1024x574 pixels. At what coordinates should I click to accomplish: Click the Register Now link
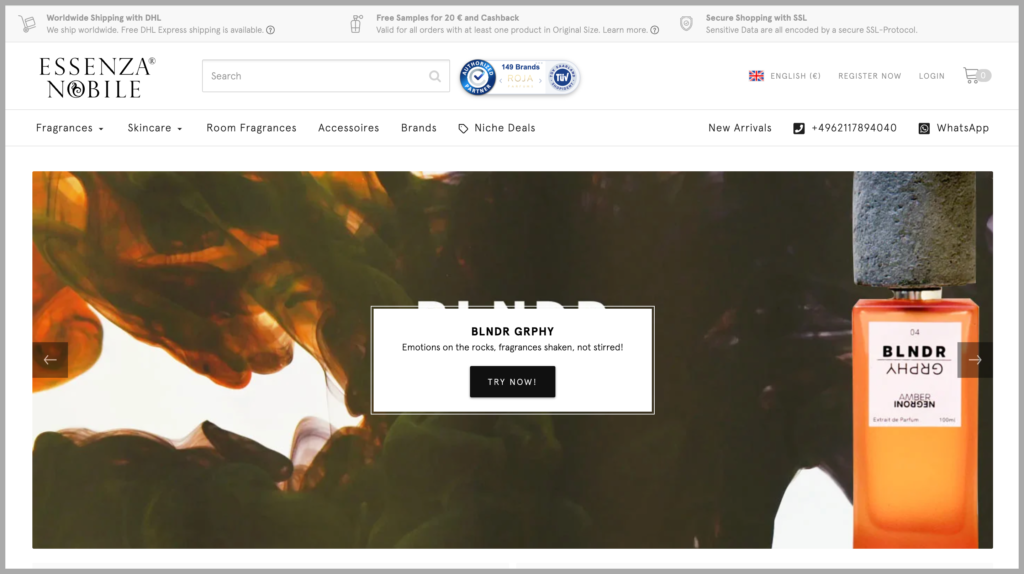(869, 76)
